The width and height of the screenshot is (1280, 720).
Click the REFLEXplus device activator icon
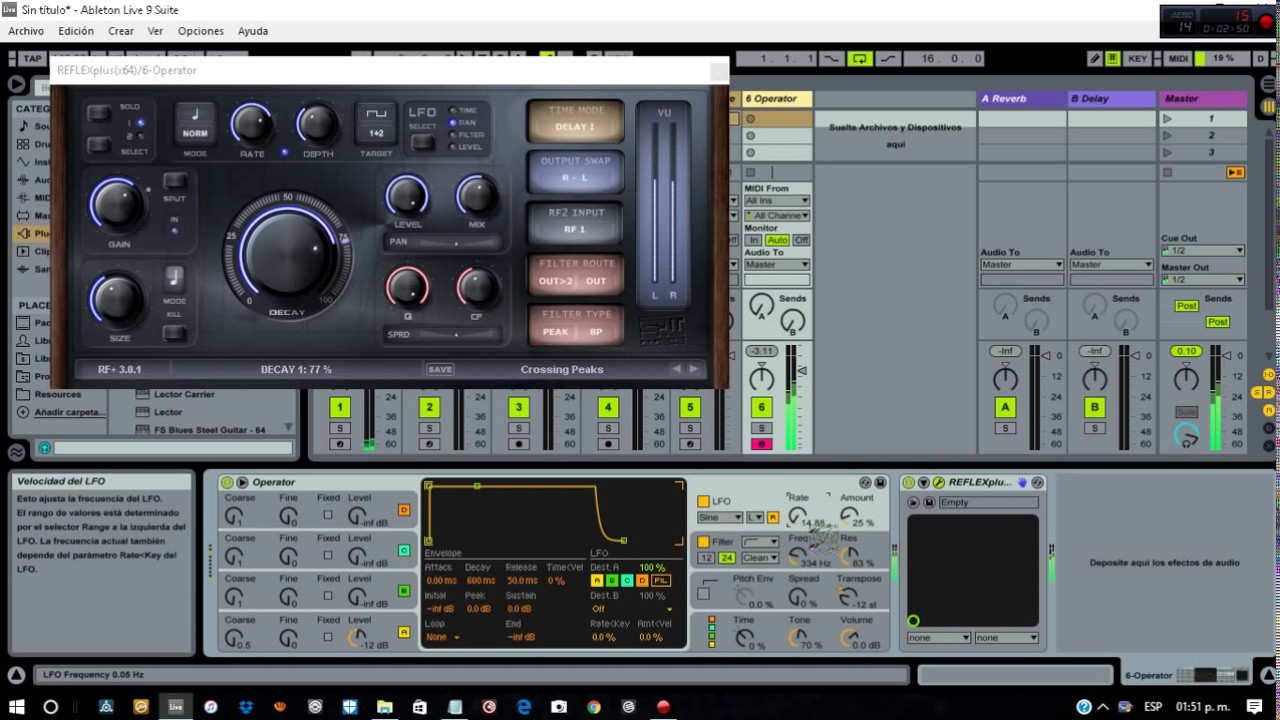910,482
